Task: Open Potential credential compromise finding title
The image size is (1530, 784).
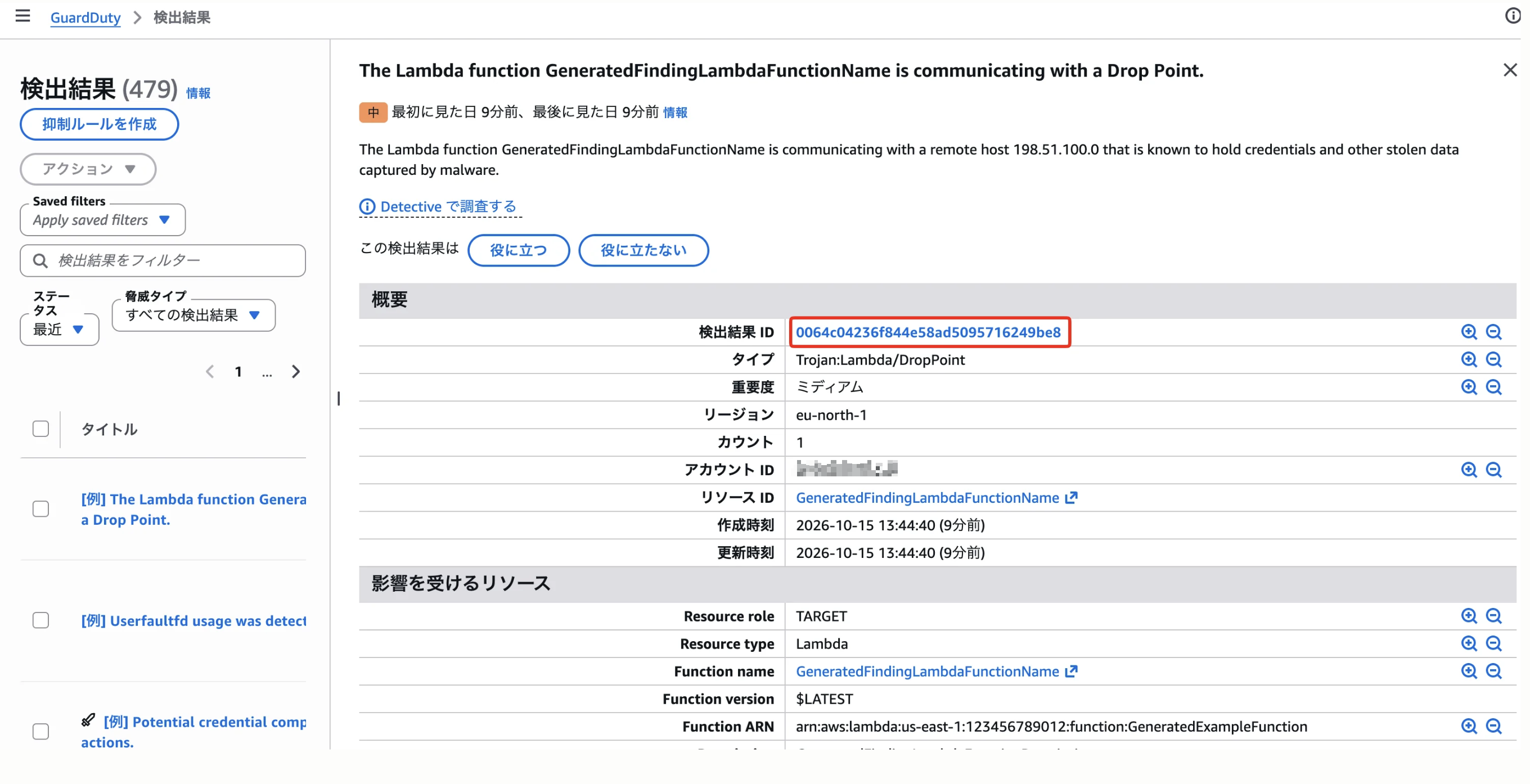Action: pos(193,732)
